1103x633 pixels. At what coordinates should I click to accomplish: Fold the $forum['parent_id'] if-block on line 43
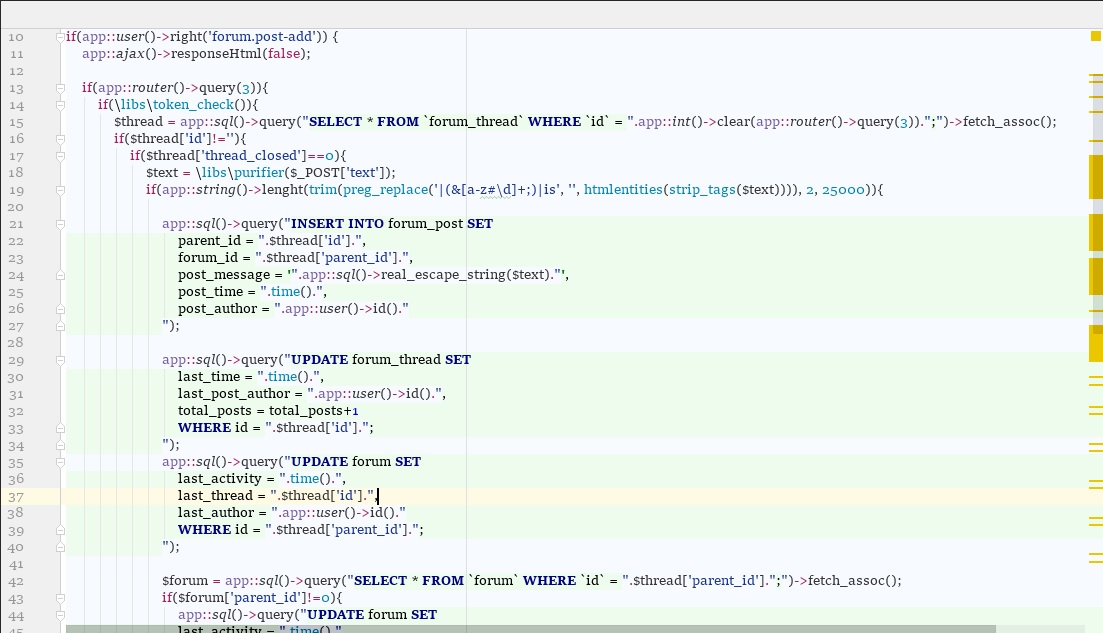[60, 598]
